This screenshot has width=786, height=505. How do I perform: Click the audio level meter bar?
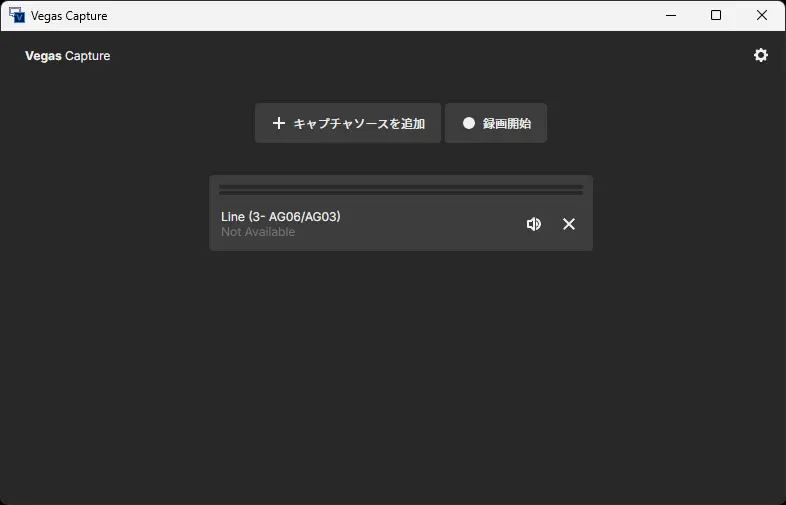401,190
